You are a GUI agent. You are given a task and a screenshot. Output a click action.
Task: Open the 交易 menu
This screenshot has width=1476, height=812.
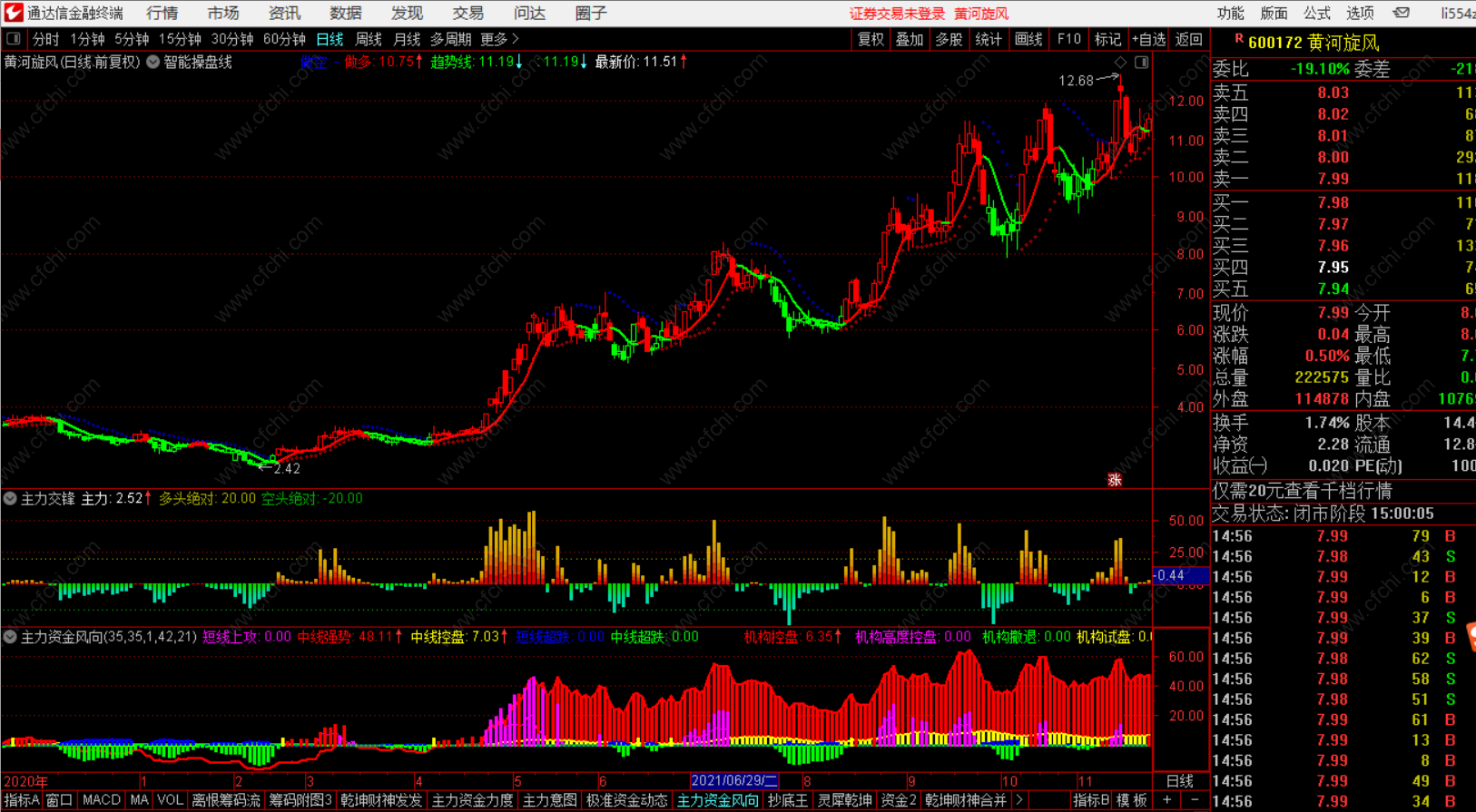(x=468, y=13)
